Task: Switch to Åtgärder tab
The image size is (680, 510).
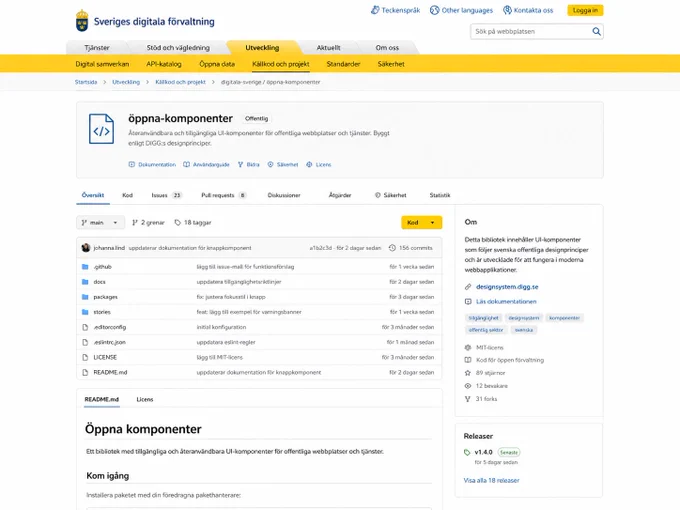Action: (x=340, y=195)
